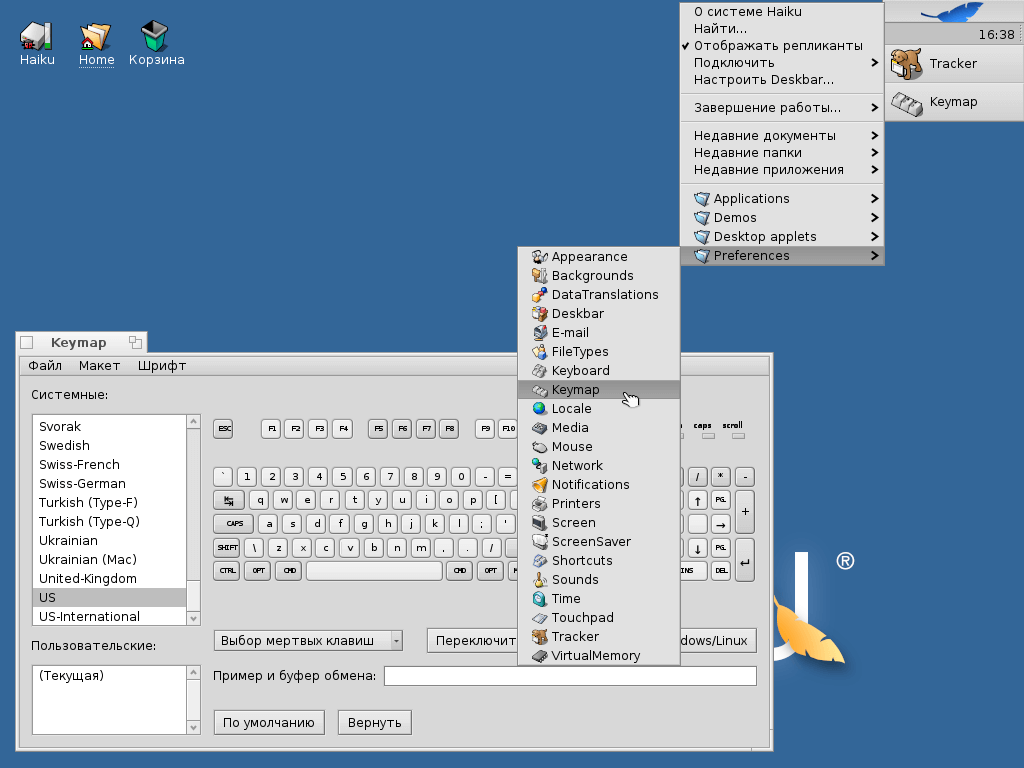Click system keymaps list scrollbar down arrow
1024x768 pixels.
pos(193,618)
